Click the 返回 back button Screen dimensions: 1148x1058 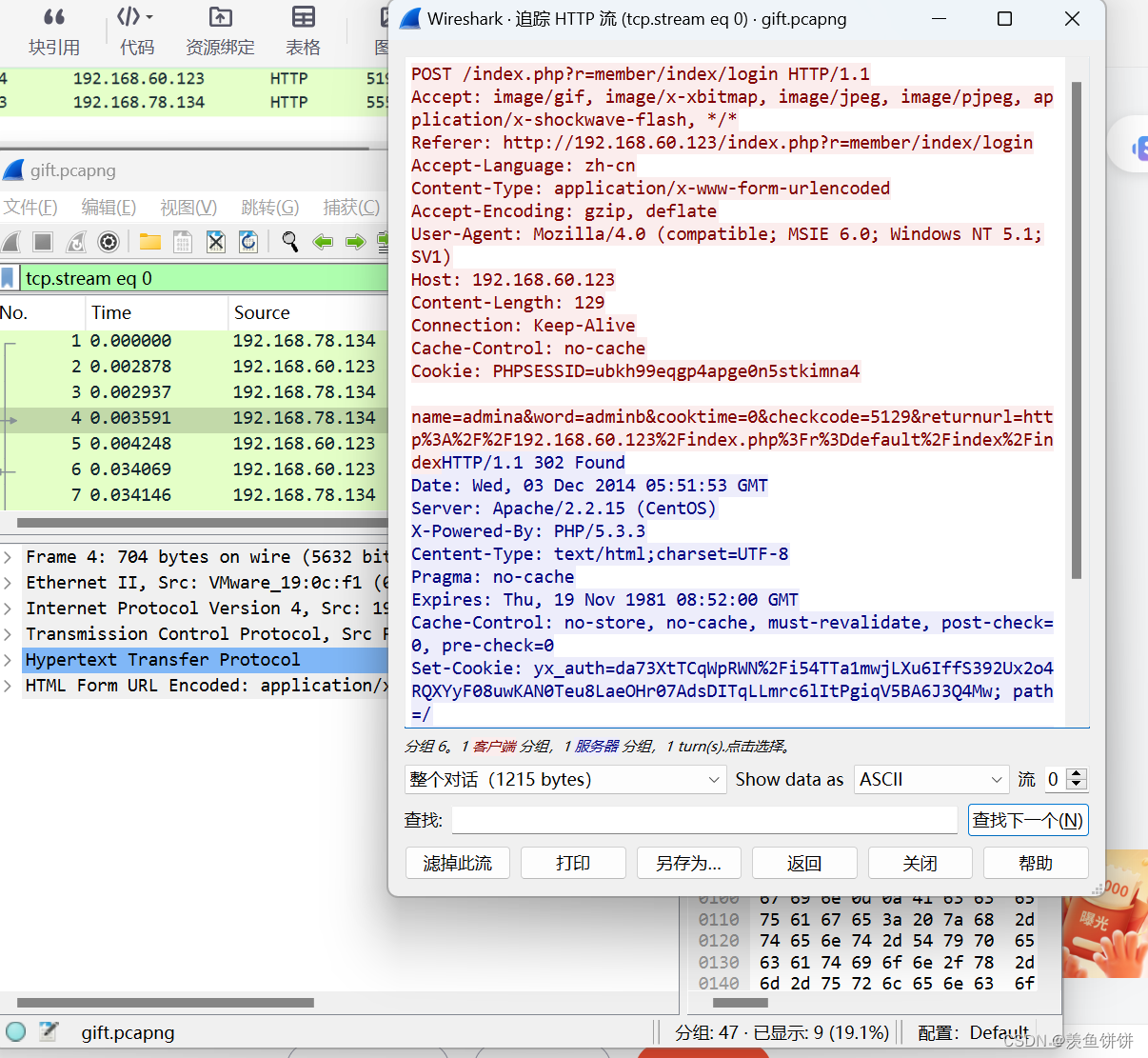(804, 863)
